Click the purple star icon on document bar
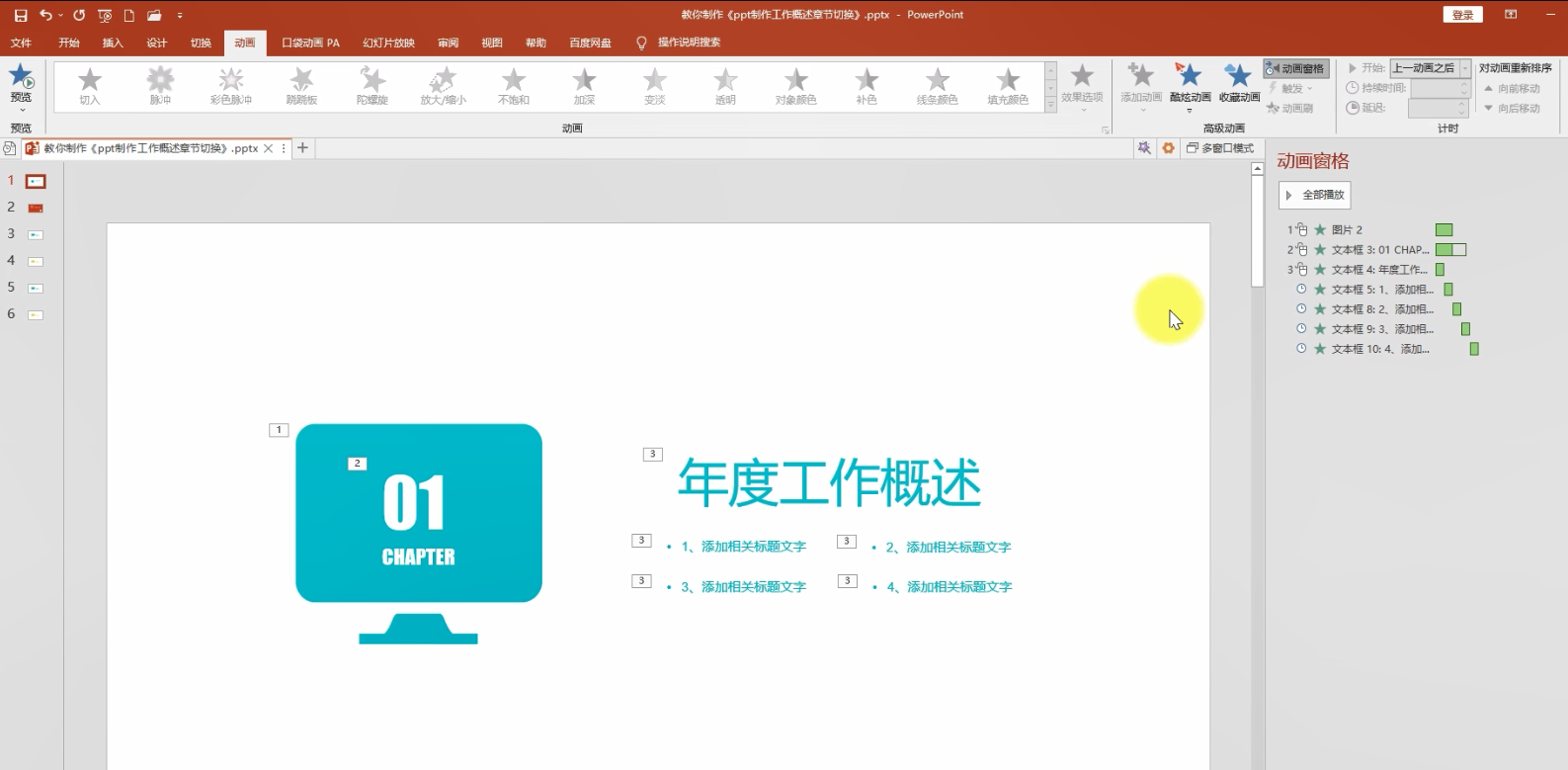 [1143, 148]
